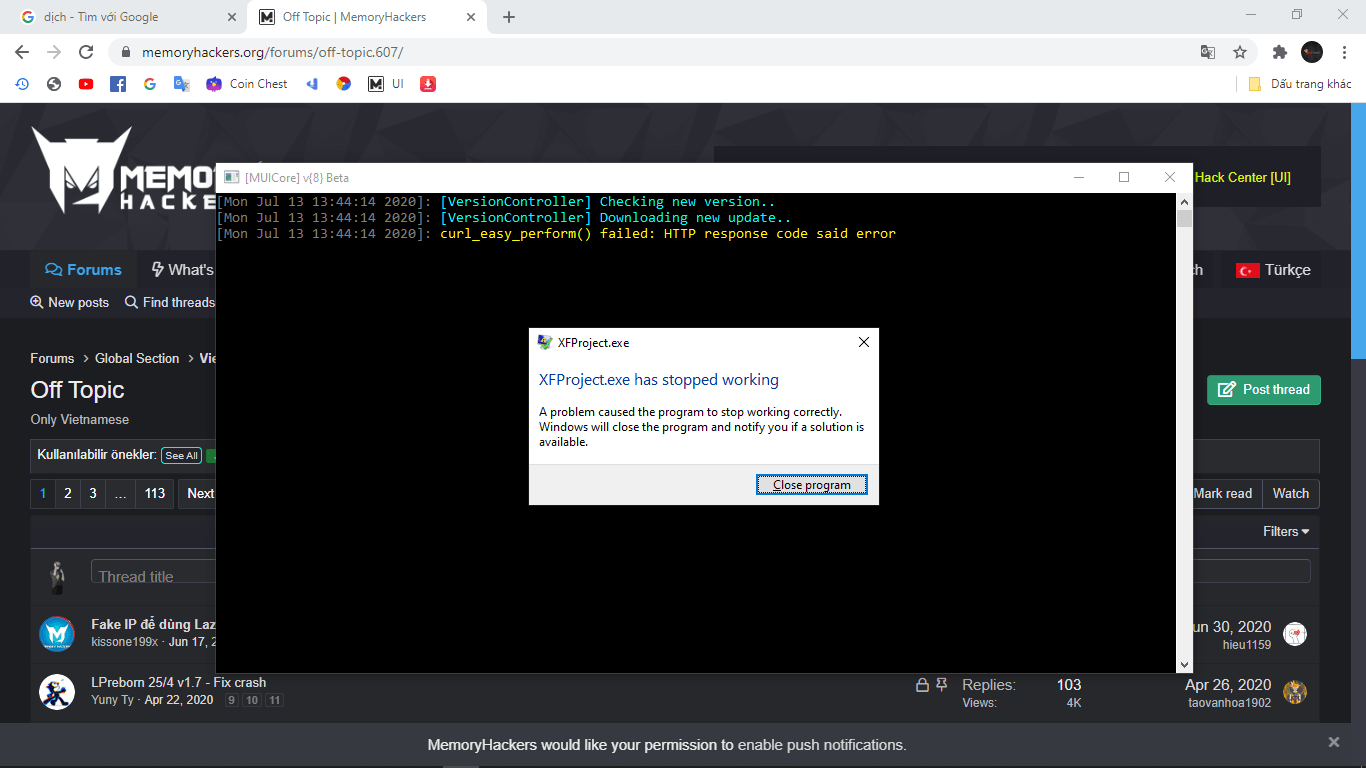Dismiss the XFProject.exe error dialog with X
Screen dimensions: 1366x768
point(864,342)
